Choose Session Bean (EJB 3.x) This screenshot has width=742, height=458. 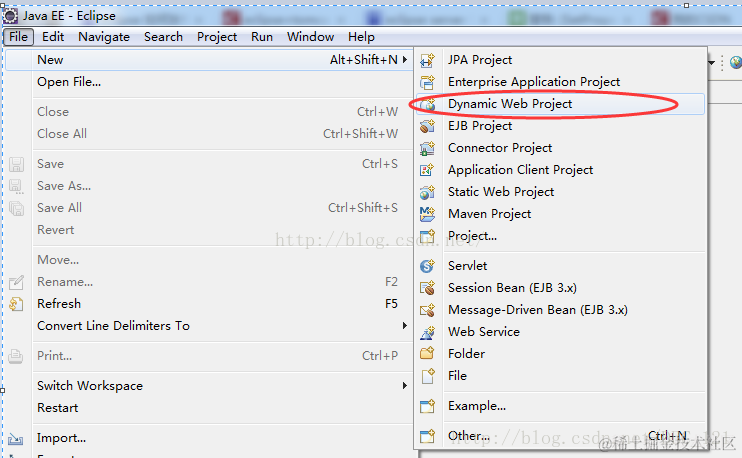coord(560,288)
